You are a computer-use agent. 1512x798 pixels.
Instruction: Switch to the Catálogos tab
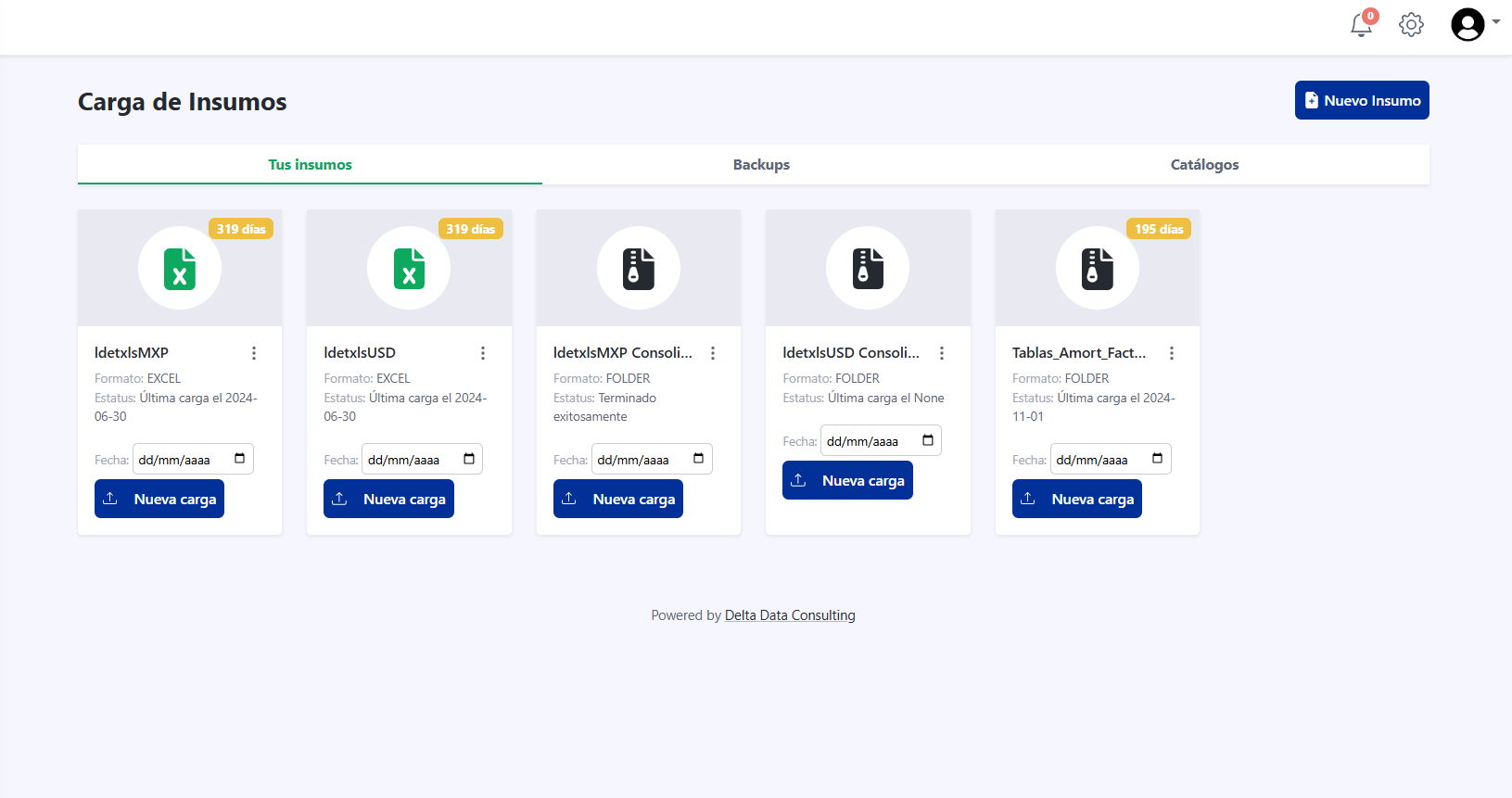1204,165
